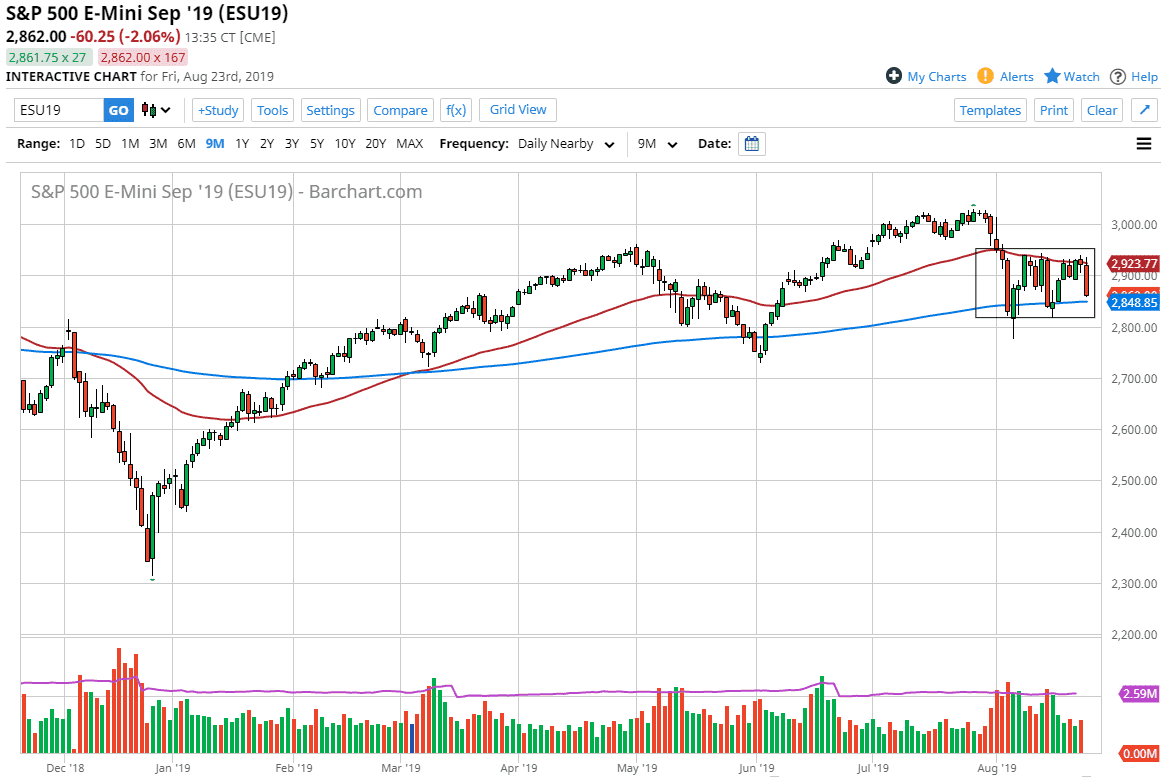This screenshot has height=777, width=1173.
Task: Click the expand chart arrow icon
Action: pyautogui.click(x=1143, y=110)
